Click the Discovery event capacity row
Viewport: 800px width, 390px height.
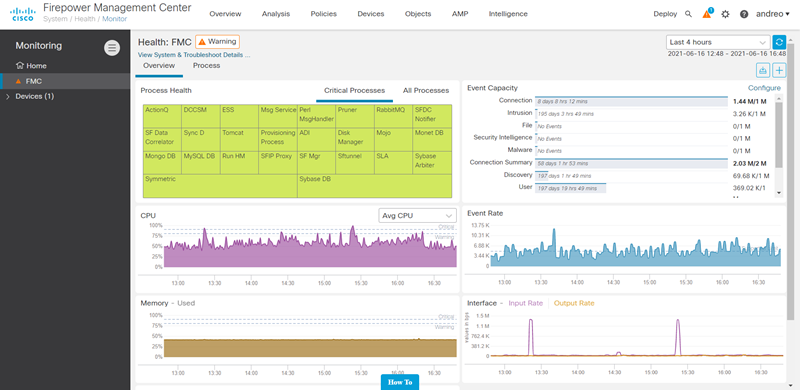tap(618, 176)
